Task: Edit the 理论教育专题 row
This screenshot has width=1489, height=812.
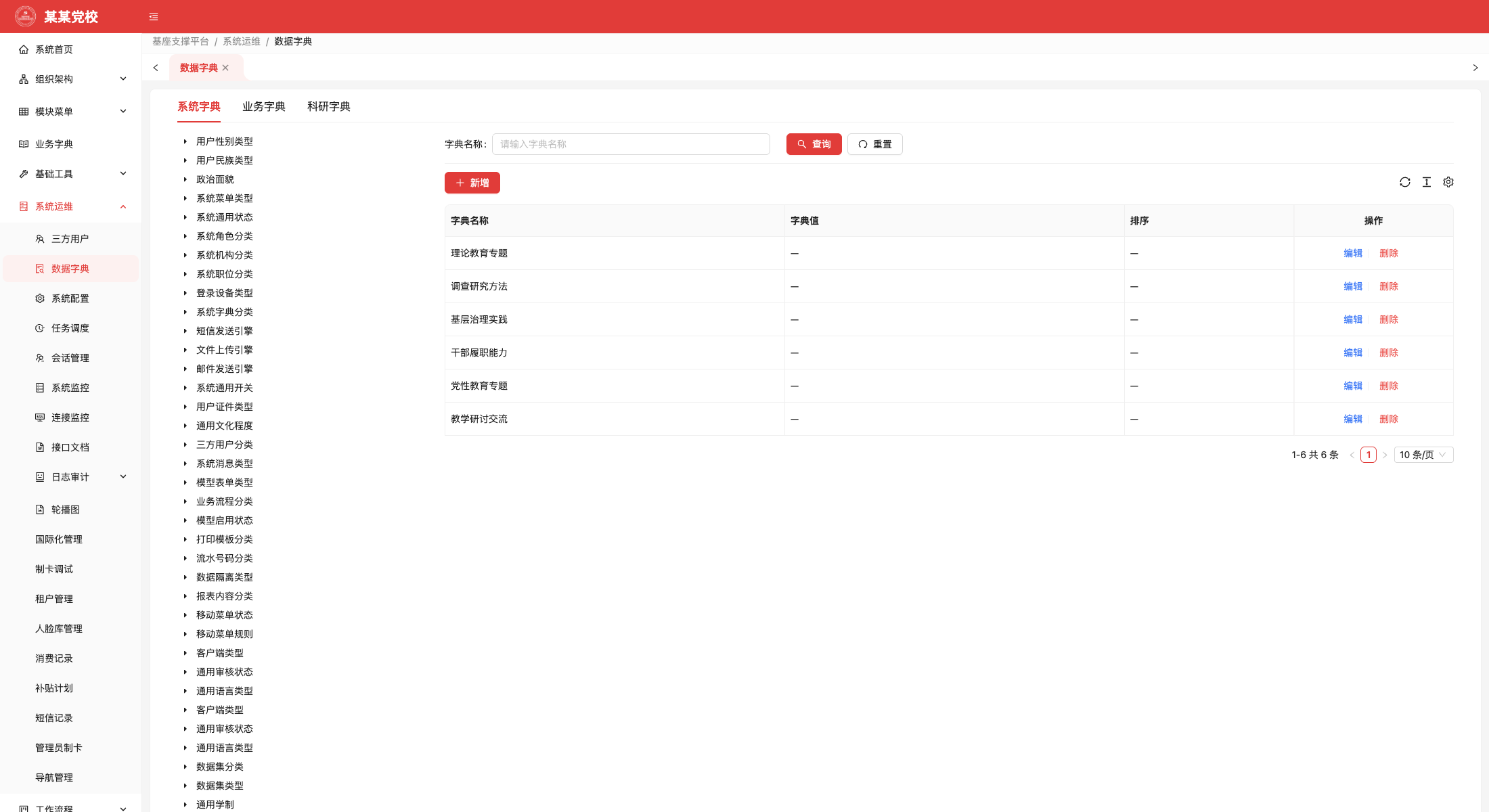Action: [x=1353, y=253]
